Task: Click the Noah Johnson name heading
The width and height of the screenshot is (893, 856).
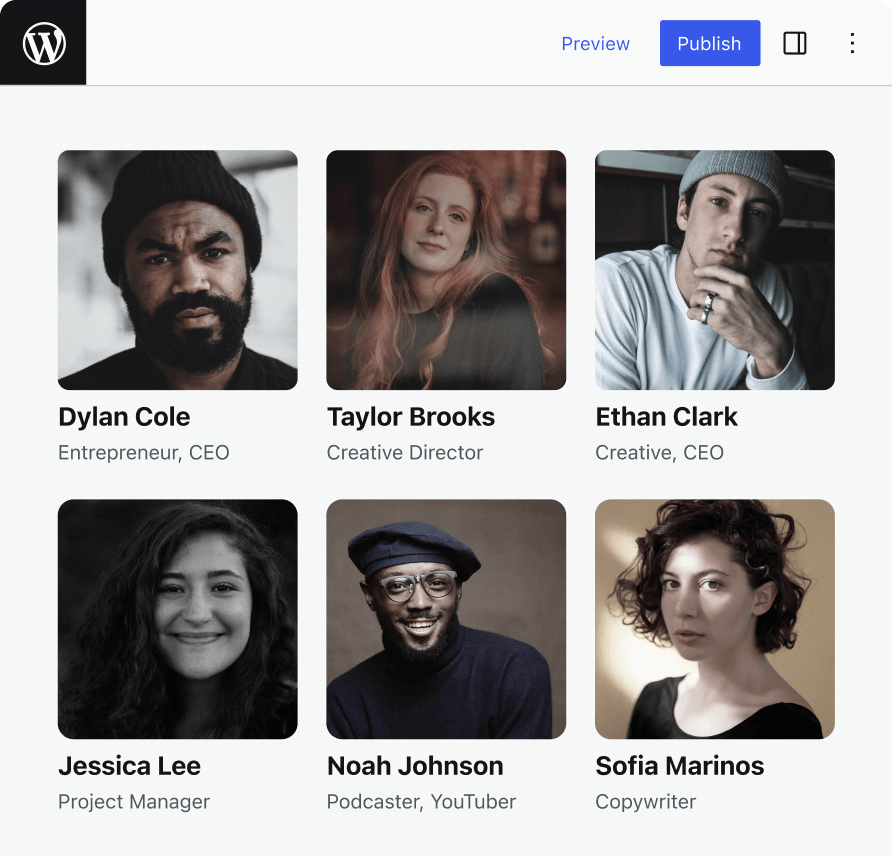Action: pyautogui.click(x=415, y=766)
